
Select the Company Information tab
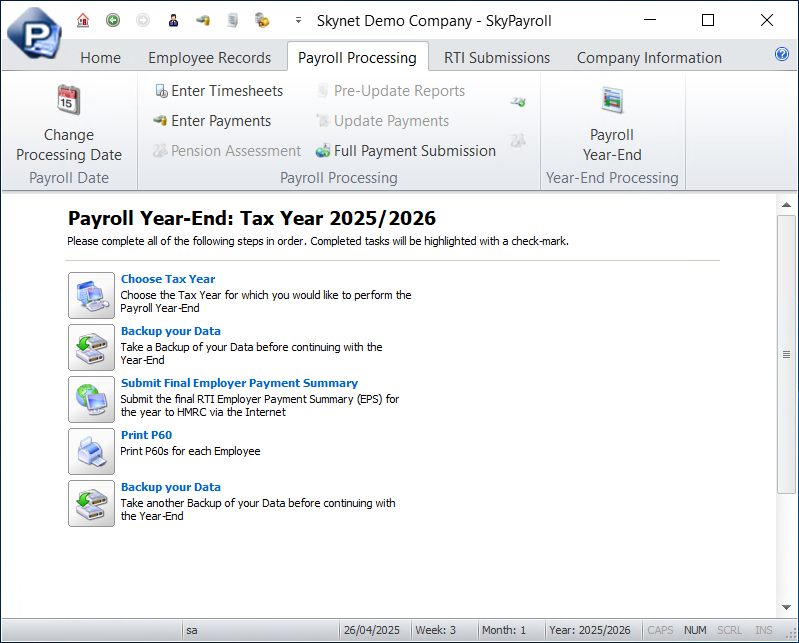(x=649, y=58)
